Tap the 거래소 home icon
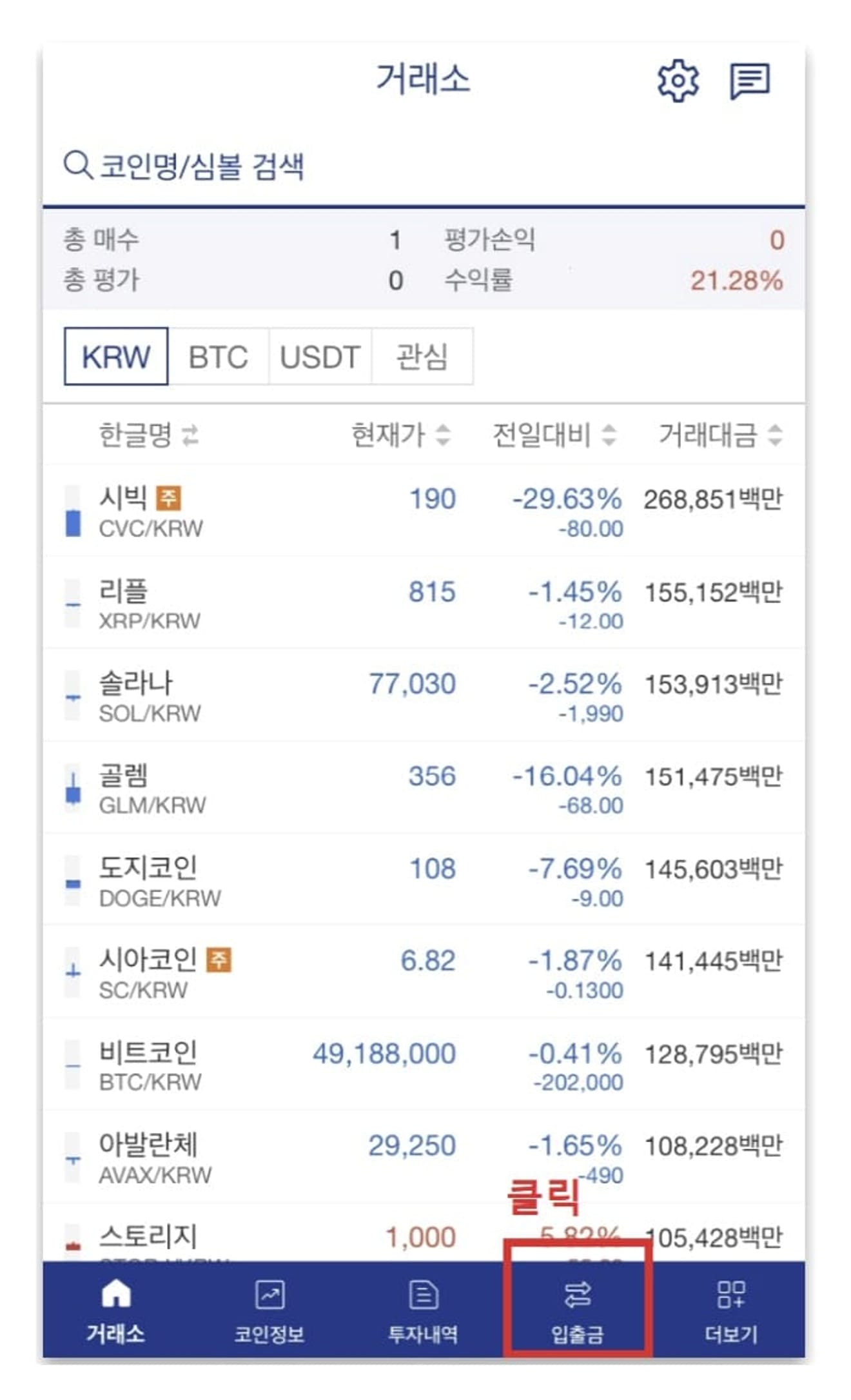 pyautogui.click(x=116, y=1294)
